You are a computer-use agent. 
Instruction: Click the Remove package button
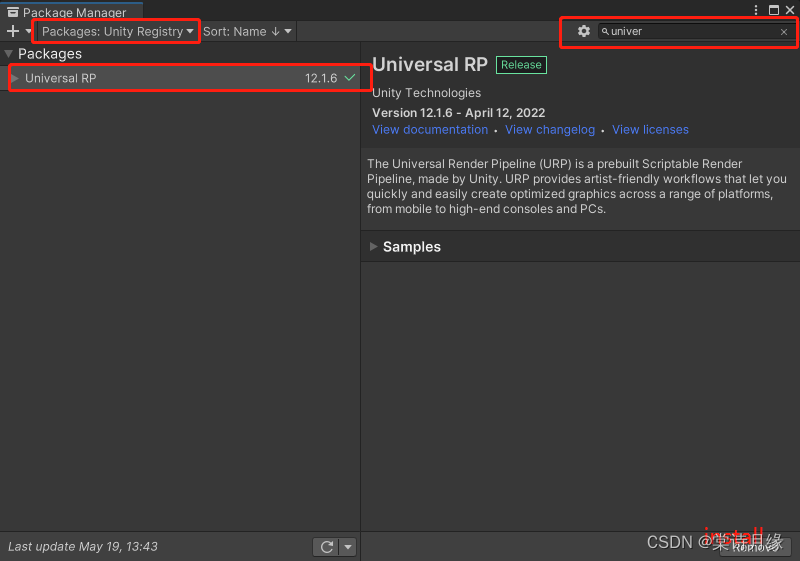pyautogui.click(x=755, y=547)
